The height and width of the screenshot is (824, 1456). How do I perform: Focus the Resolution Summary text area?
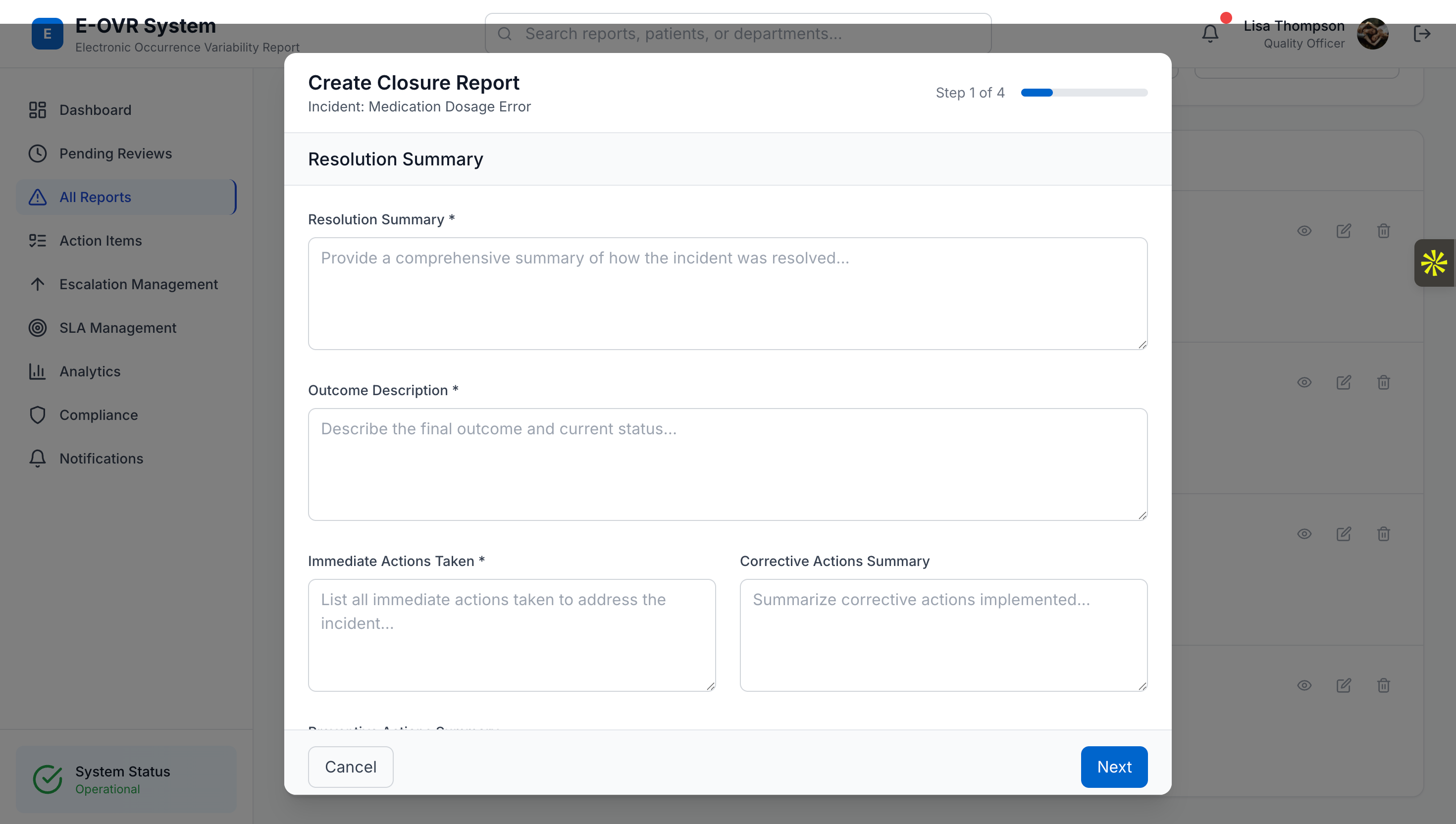pos(727,293)
